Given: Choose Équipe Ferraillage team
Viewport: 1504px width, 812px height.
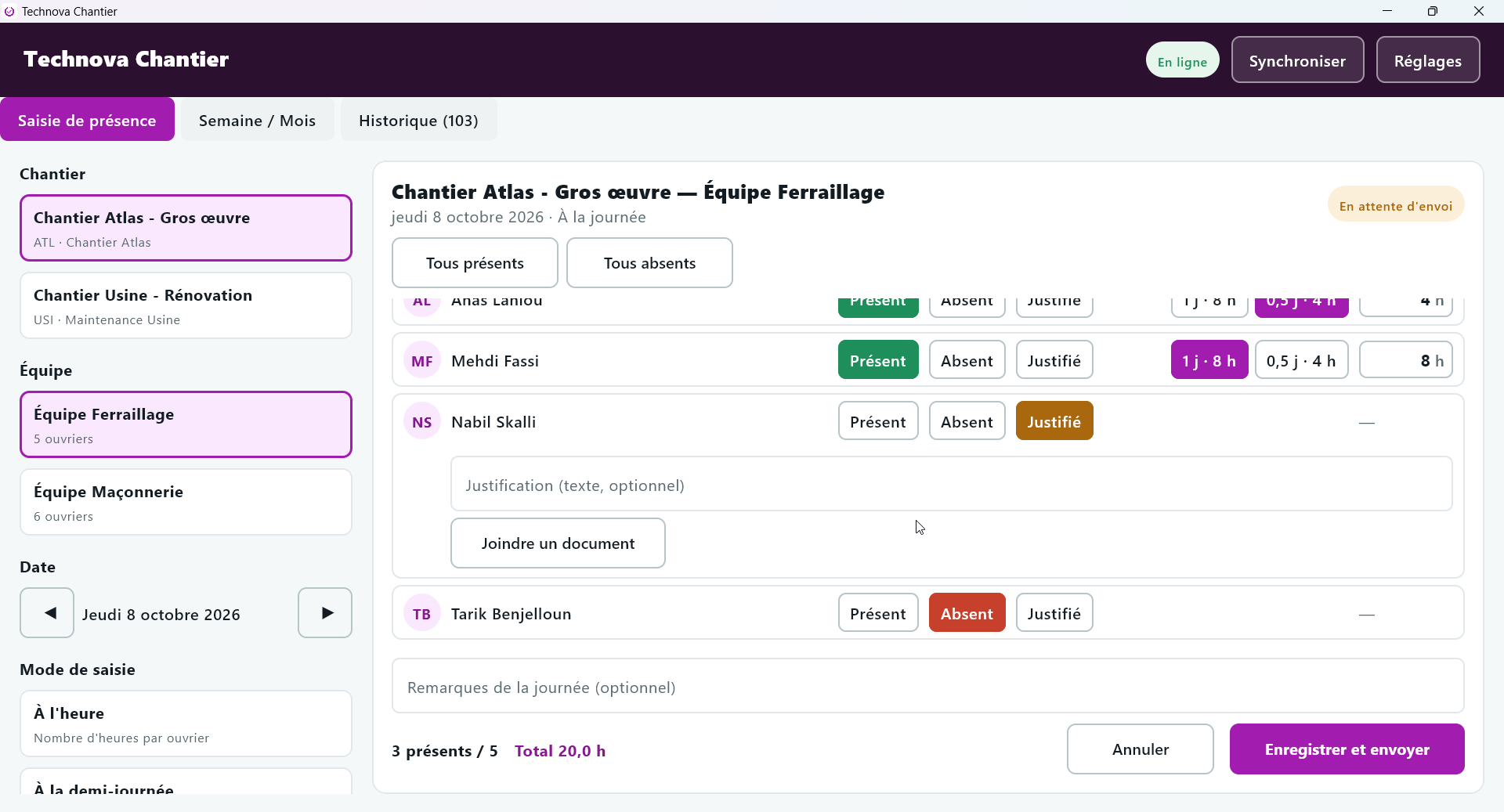Looking at the screenshot, I should click(x=186, y=424).
